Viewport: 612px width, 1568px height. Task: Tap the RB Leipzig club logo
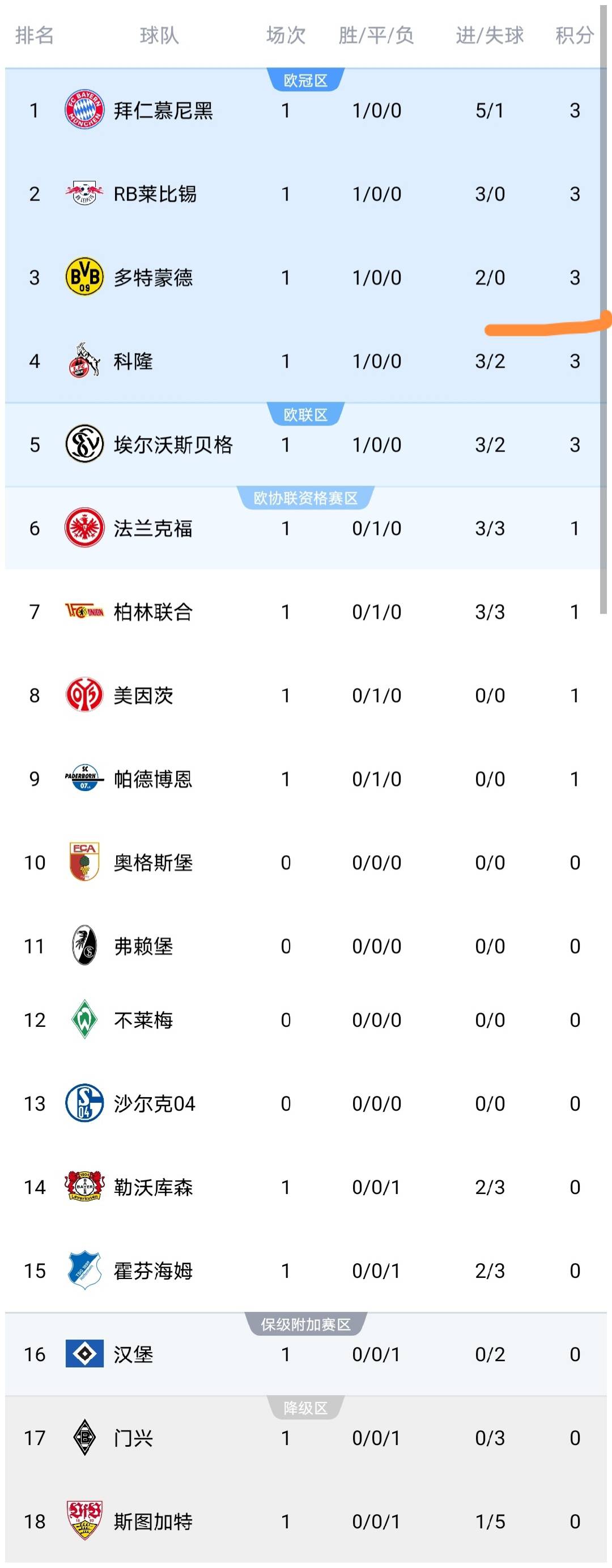click(x=84, y=194)
